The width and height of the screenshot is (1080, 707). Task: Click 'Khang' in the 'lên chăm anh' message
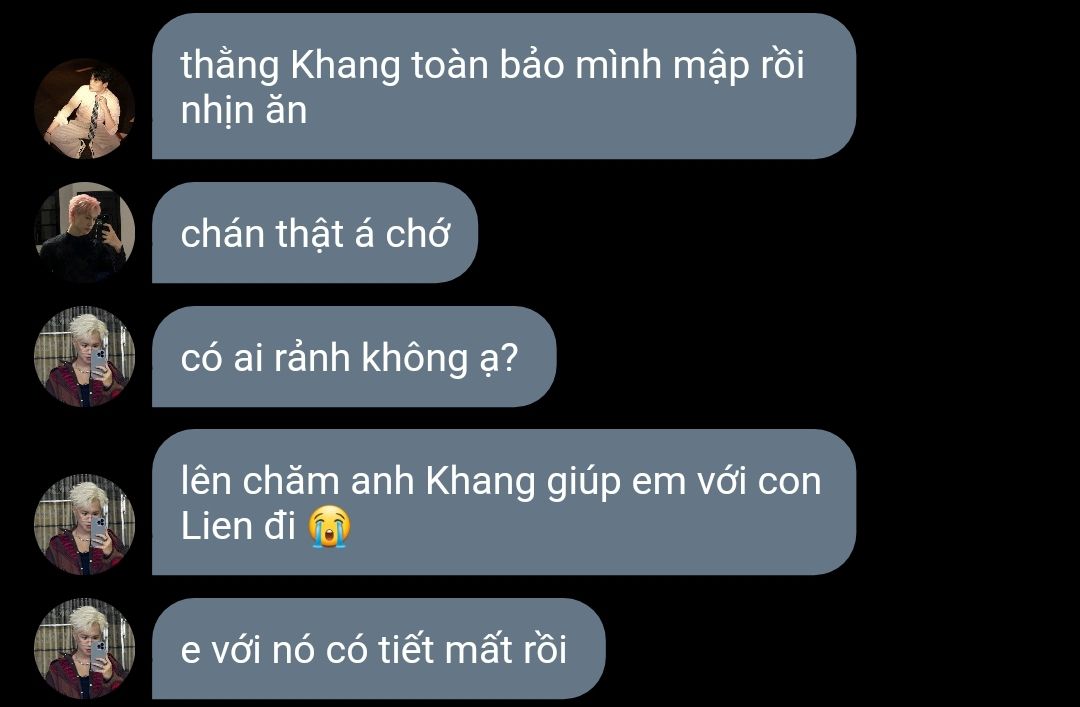[x=480, y=482]
